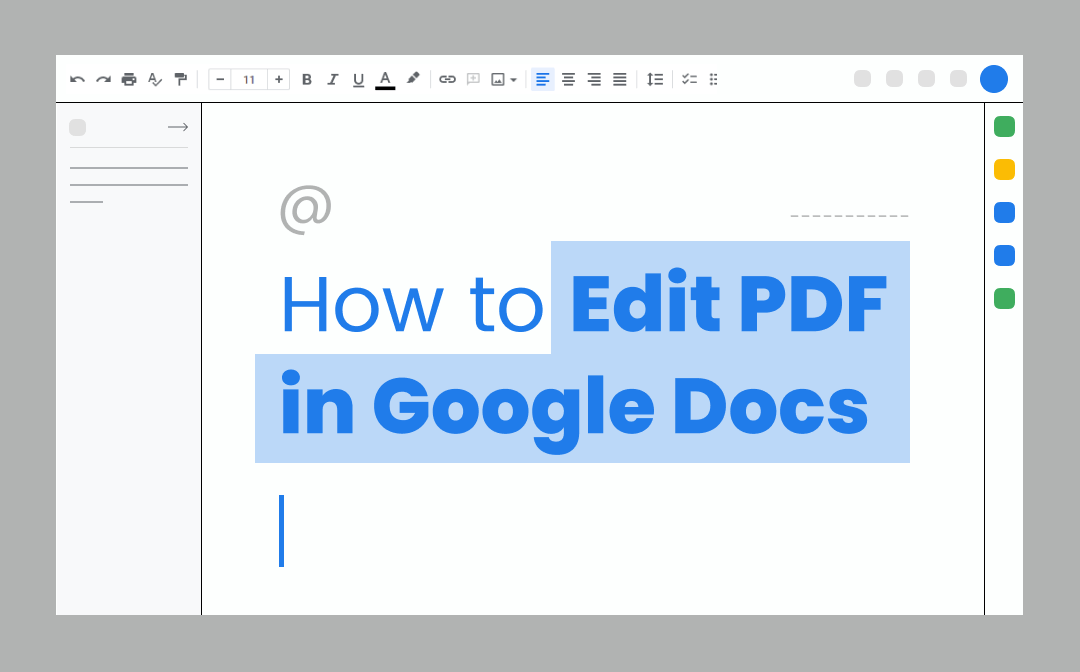Toggle Italic formatting
Viewport: 1080px width, 672px height.
pos(333,80)
